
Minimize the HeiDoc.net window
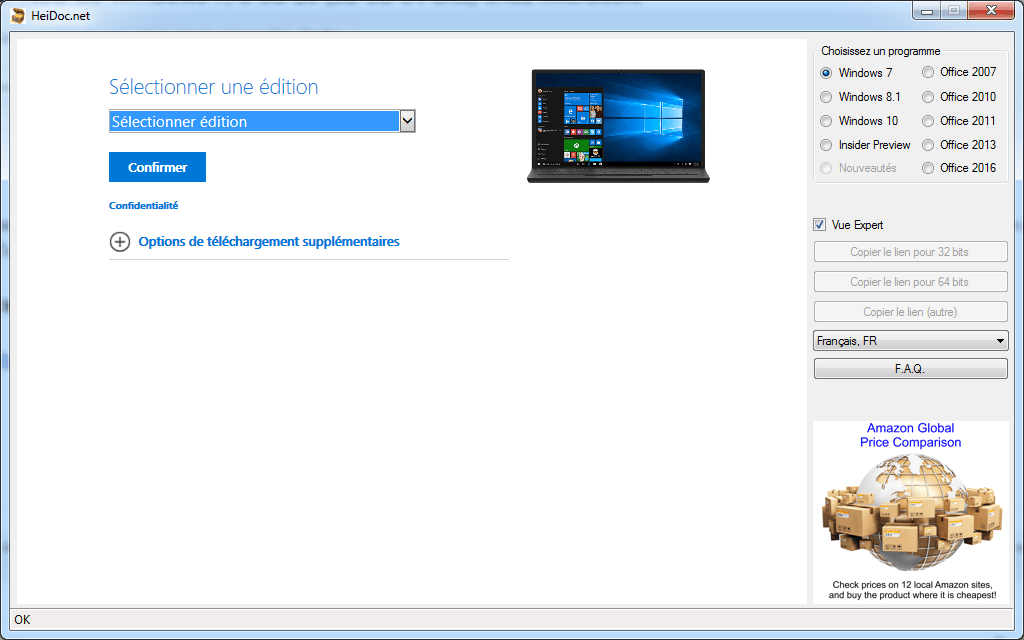point(927,10)
